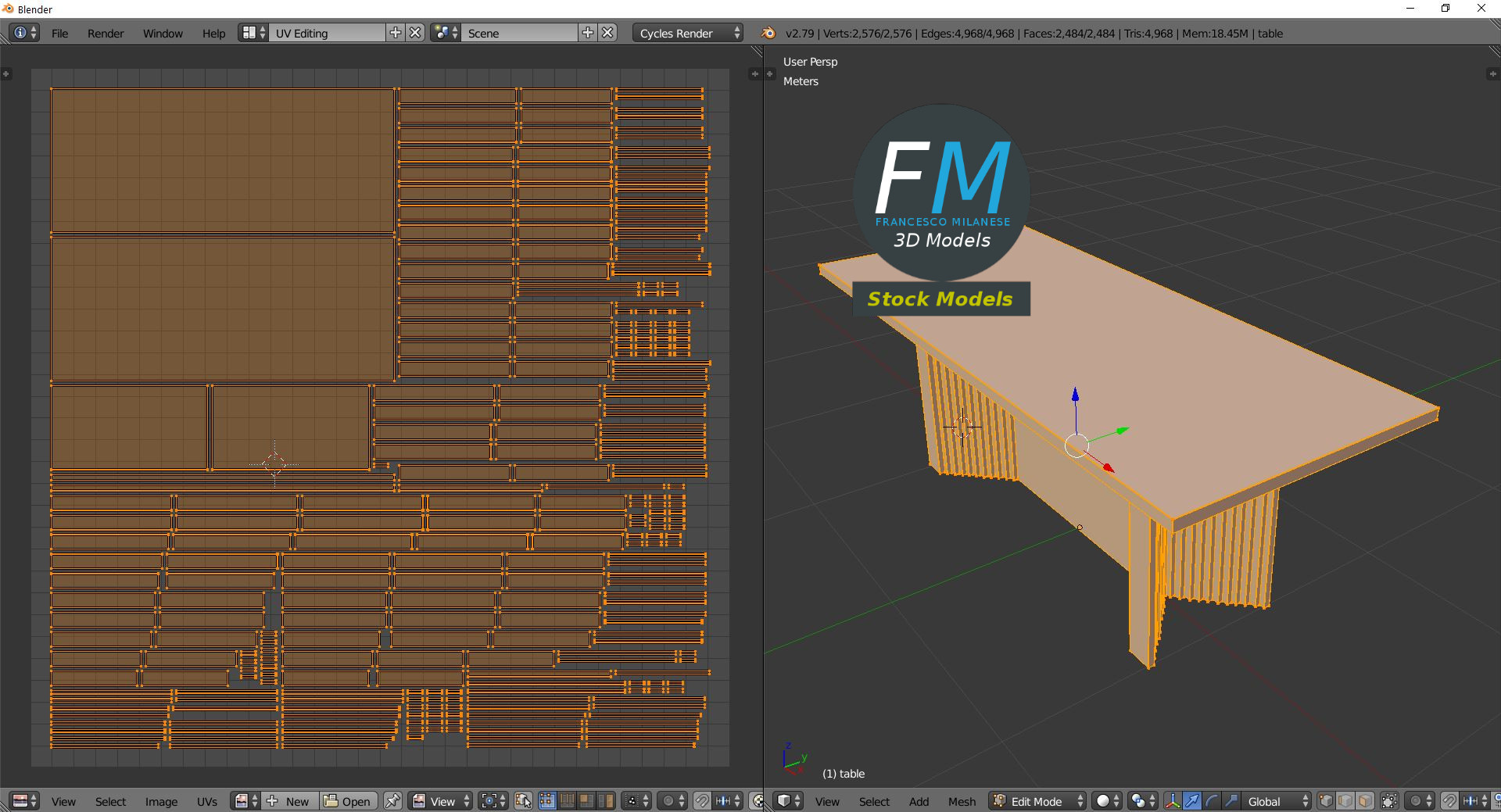Viewport: 1501px width, 812px height.
Task: Open the Info editor type selector
Action: (x=25, y=33)
